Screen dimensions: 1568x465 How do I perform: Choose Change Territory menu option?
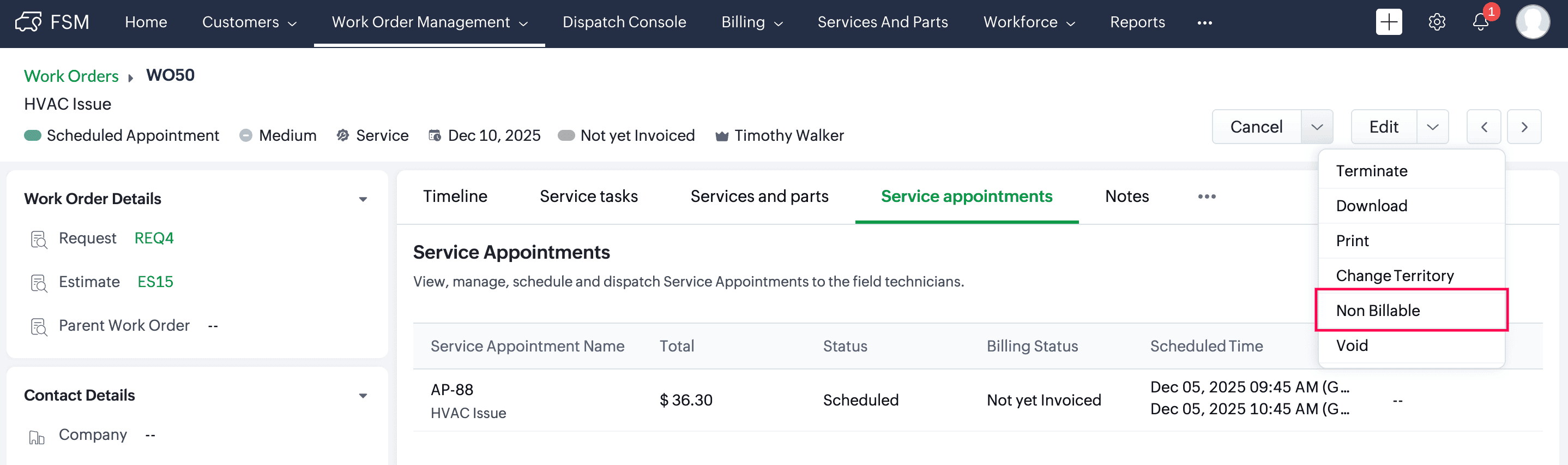point(1395,276)
